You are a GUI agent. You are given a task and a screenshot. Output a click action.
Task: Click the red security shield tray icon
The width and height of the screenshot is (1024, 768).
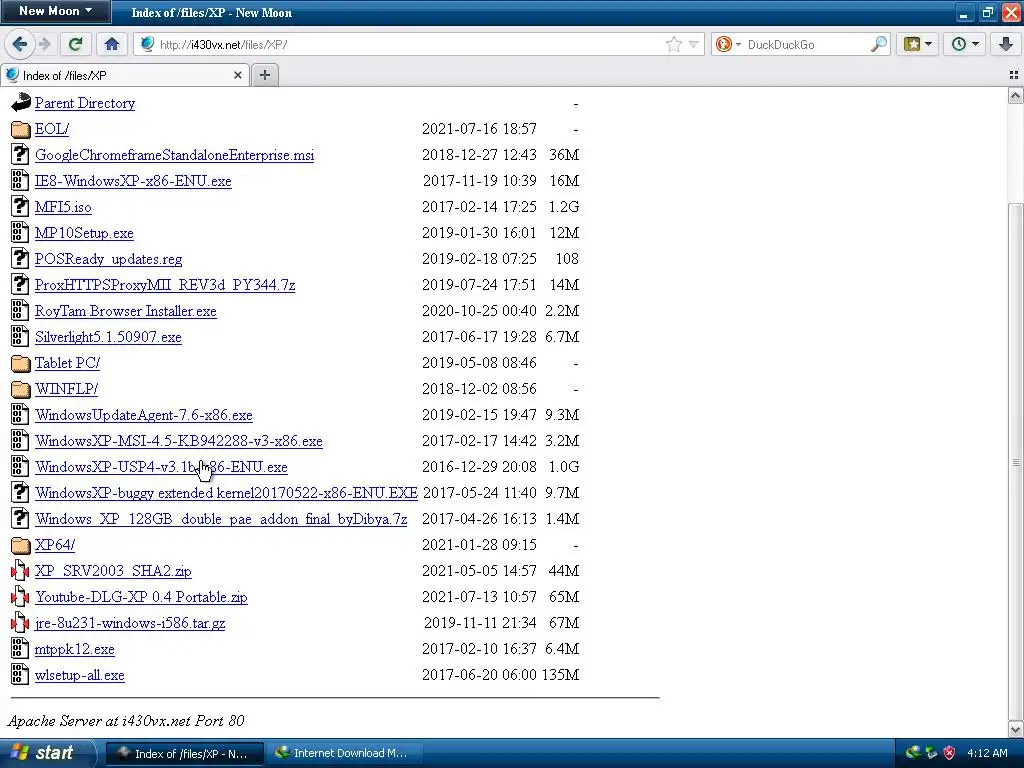(x=949, y=753)
